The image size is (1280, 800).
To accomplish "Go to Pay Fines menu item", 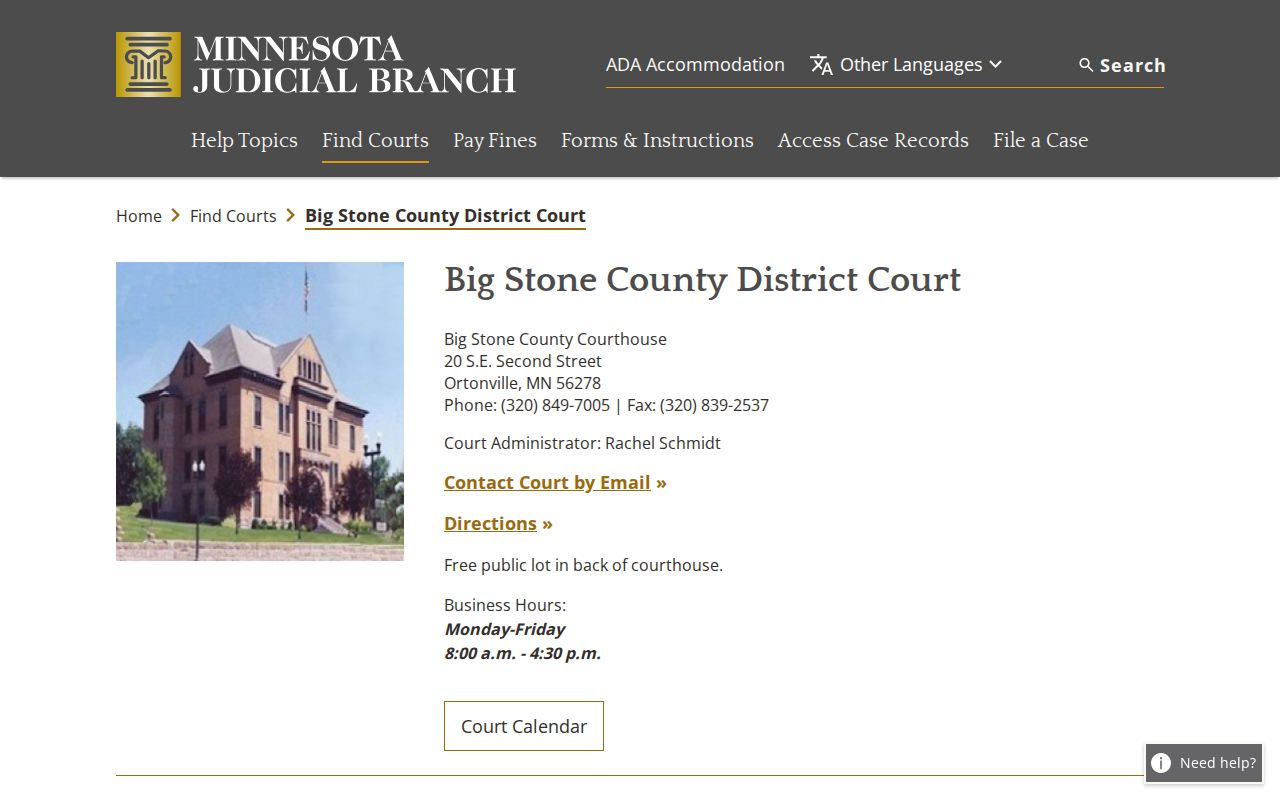I will (495, 140).
